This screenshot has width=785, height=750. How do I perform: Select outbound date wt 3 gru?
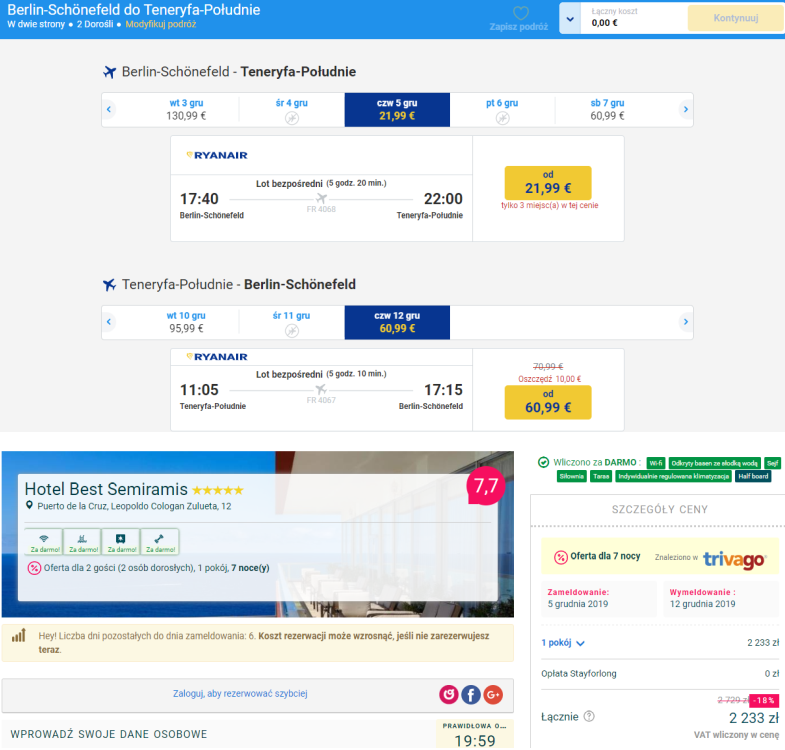pyautogui.click(x=186, y=109)
